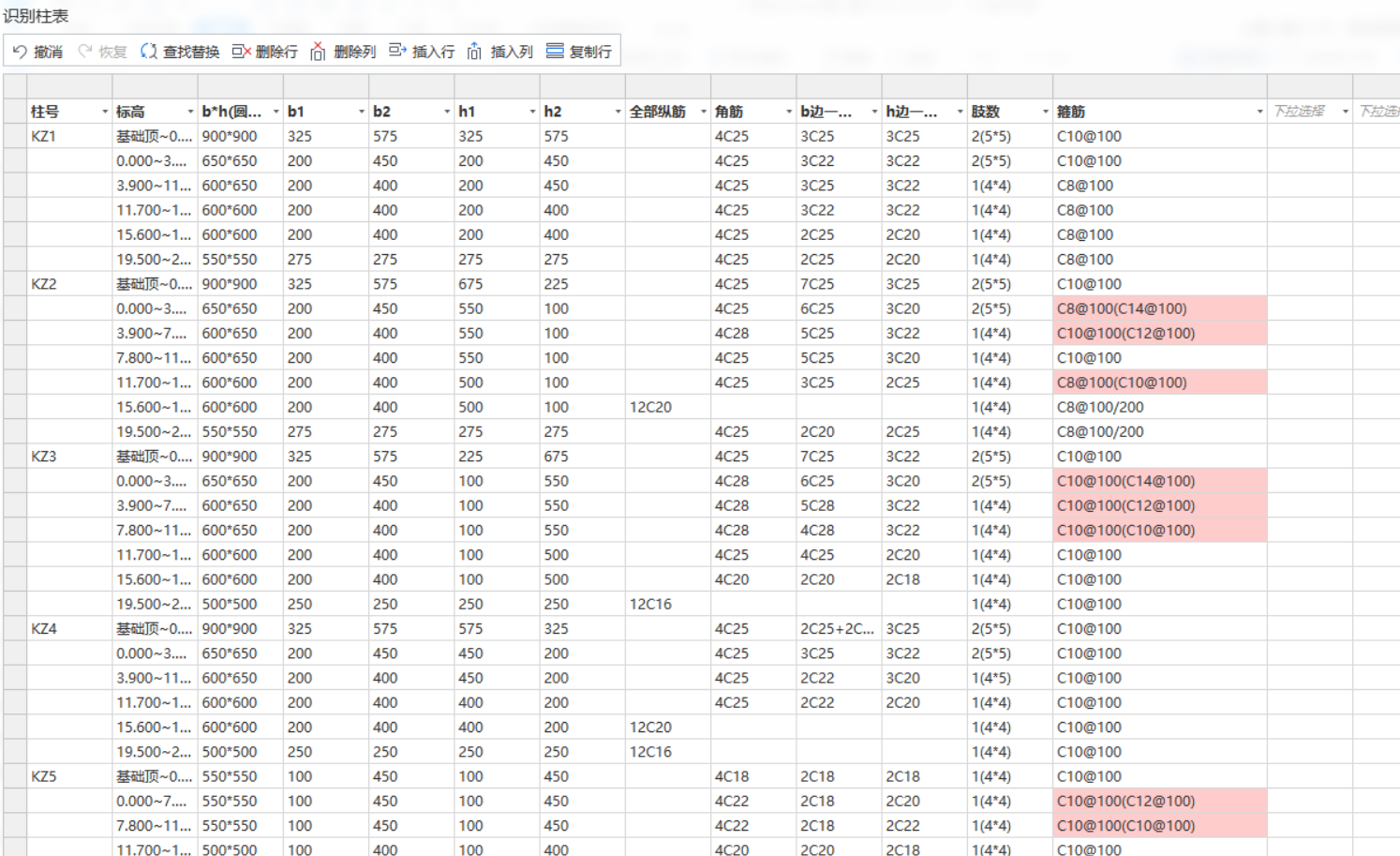Screen dimensions: 1400x856
Task: Open the h1 column header dropdown
Action: [532, 112]
